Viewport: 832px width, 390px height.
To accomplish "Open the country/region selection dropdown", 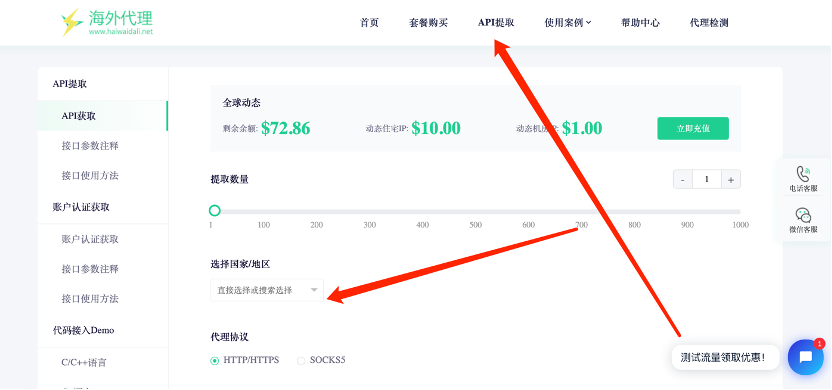I will pyautogui.click(x=267, y=290).
